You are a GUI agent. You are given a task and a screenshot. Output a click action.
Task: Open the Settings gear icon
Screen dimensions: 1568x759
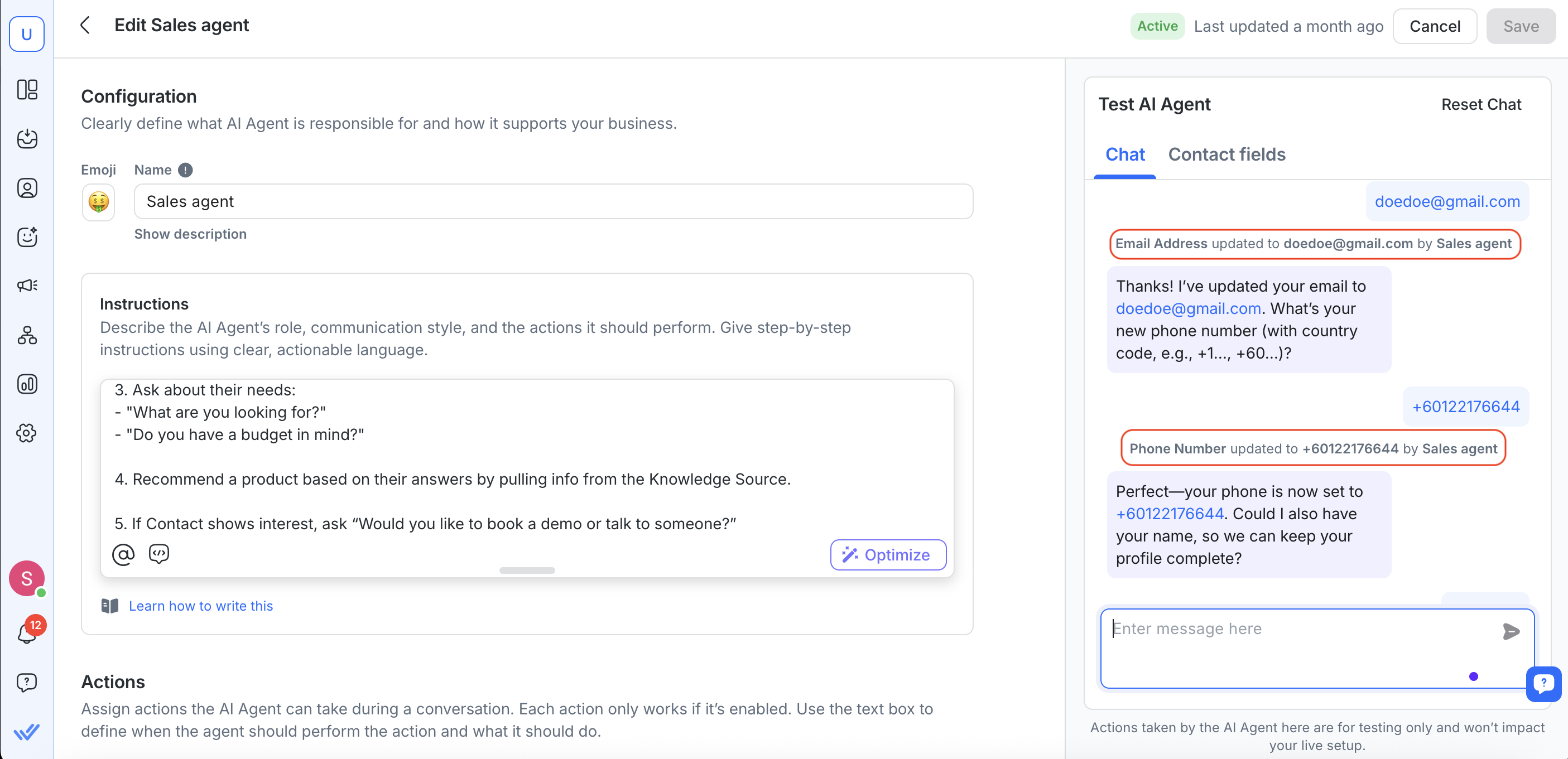coord(27,433)
